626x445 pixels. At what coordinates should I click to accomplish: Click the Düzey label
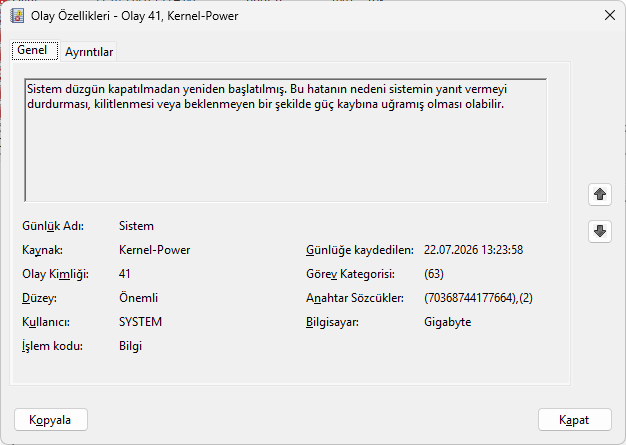[40, 298]
